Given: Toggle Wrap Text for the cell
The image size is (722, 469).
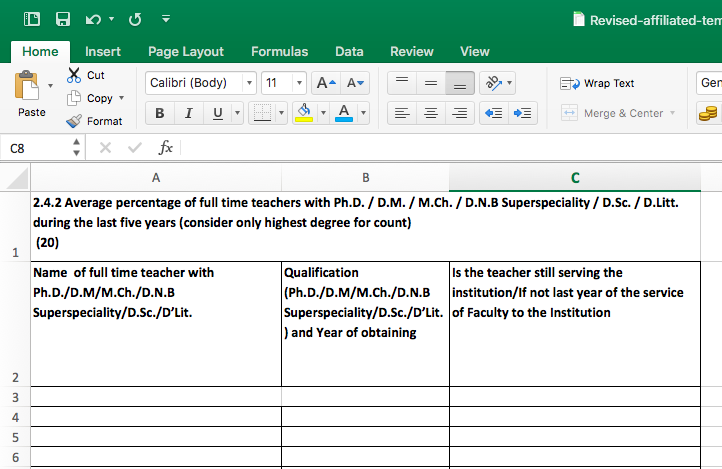Looking at the screenshot, I should [x=598, y=83].
